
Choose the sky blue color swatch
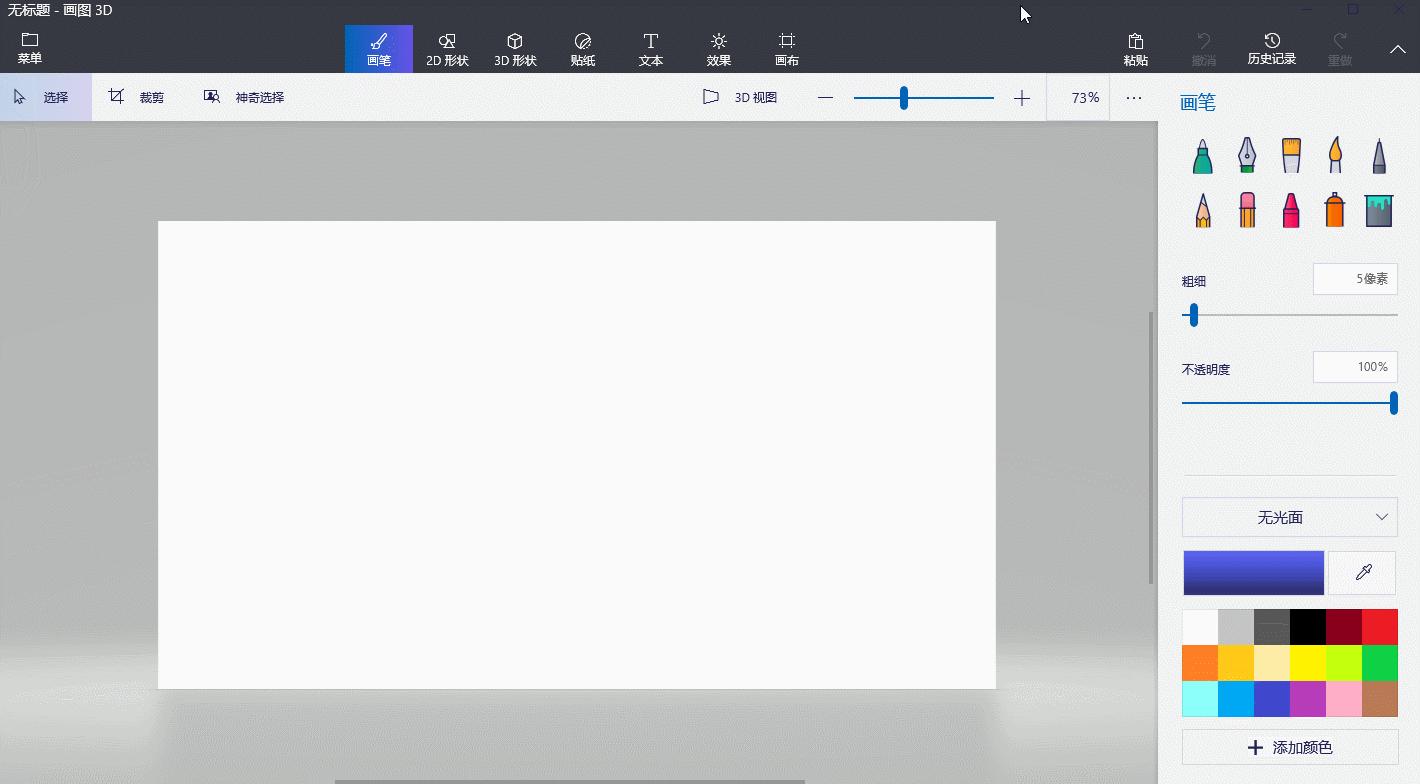coord(1236,699)
